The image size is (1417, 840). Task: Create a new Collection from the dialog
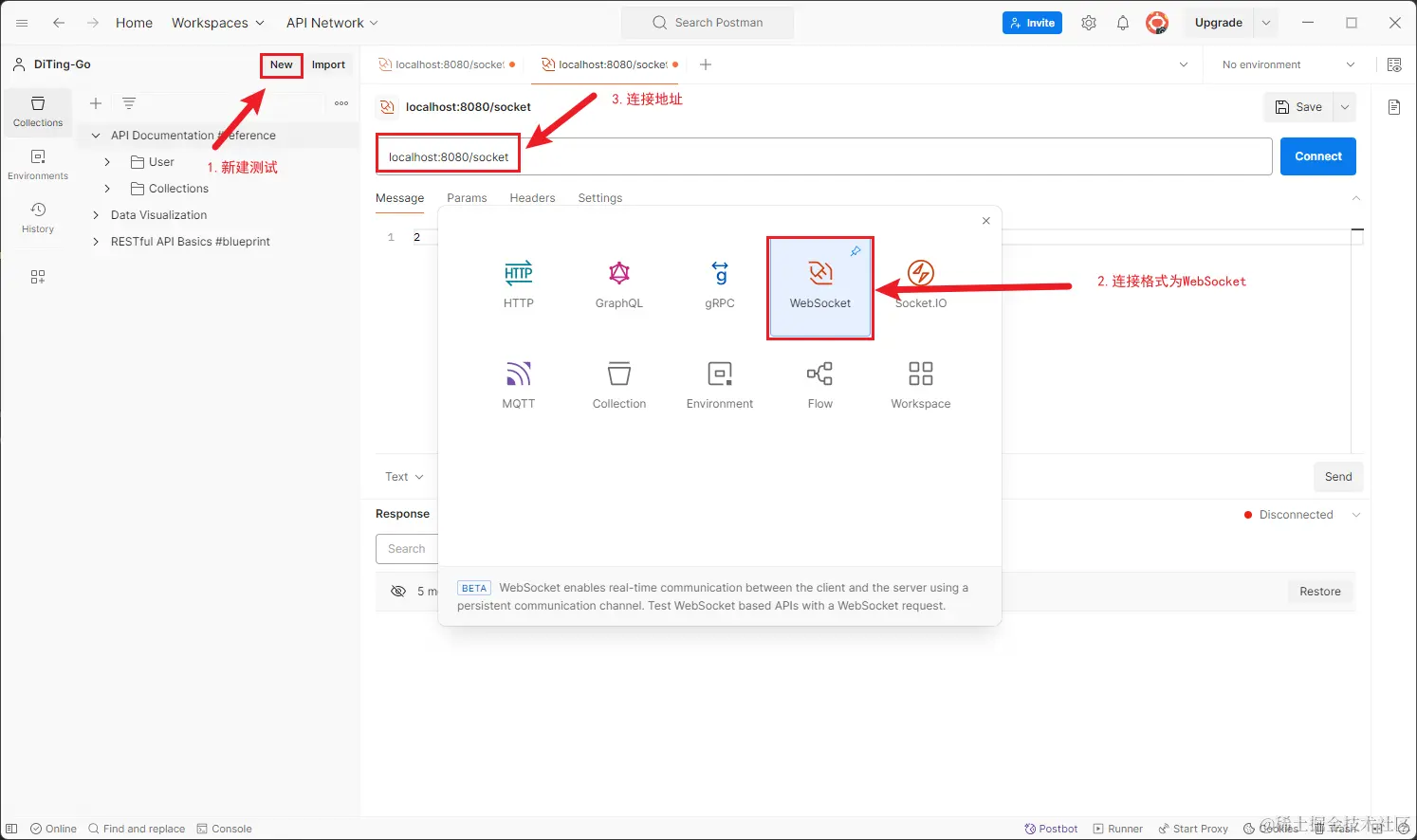[619, 386]
